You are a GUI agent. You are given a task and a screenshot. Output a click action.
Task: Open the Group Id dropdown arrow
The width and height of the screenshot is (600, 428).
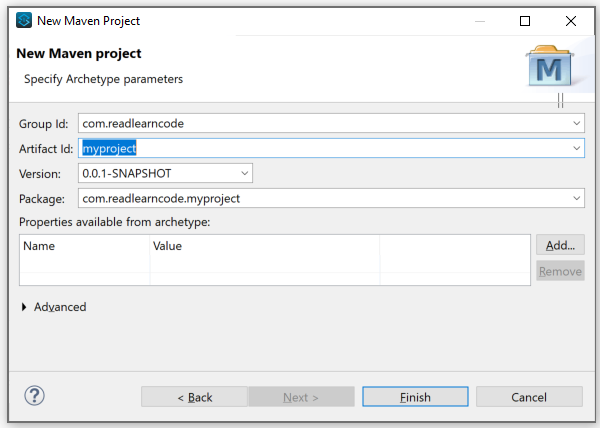[x=577, y=123]
